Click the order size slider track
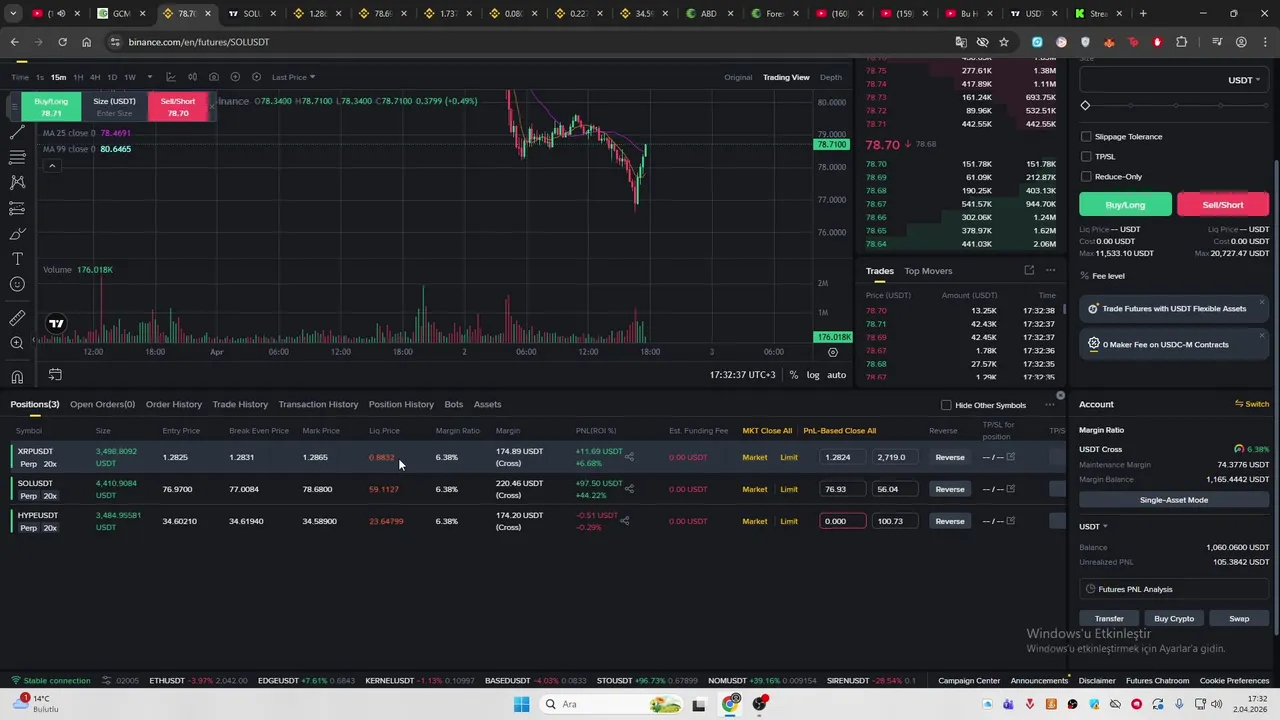This screenshot has width=1280, height=720. tap(1176, 106)
